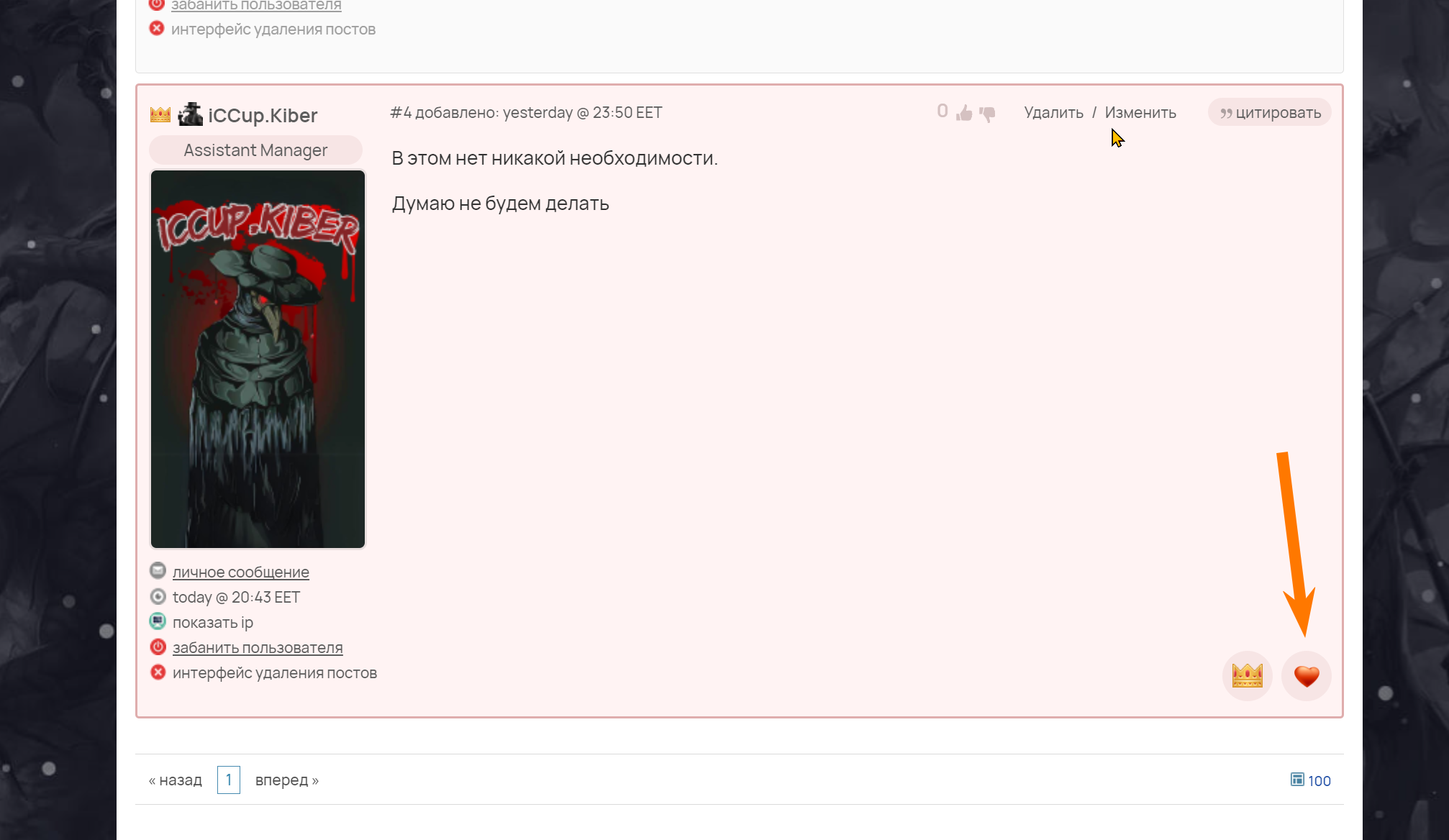Image resolution: width=1449 pixels, height=840 pixels.
Task: Click '« назад' previous page link
Action: coord(176,780)
